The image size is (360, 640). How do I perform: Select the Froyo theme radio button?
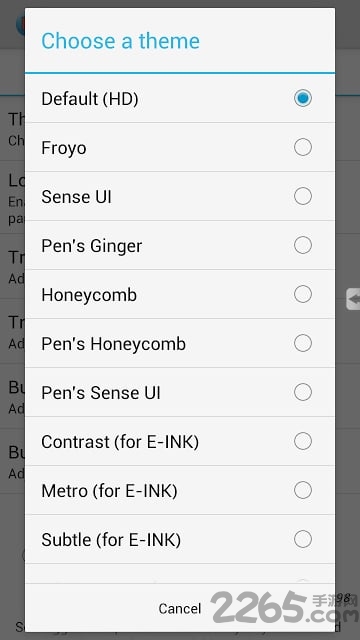(x=302, y=147)
